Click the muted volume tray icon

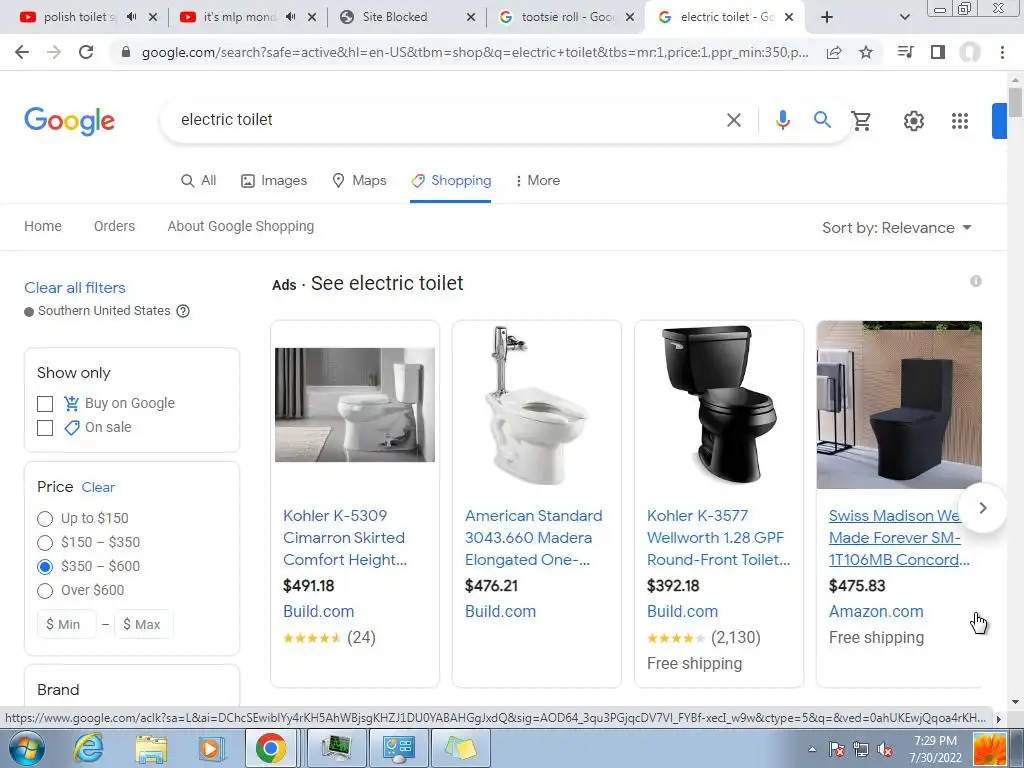pos(885,750)
